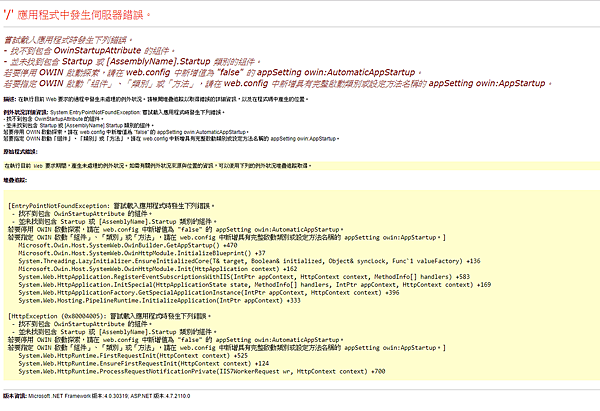Click the 'GetSpecialApplicationInstance' +396 line
This screenshot has height=411, width=600.
point(209,293)
